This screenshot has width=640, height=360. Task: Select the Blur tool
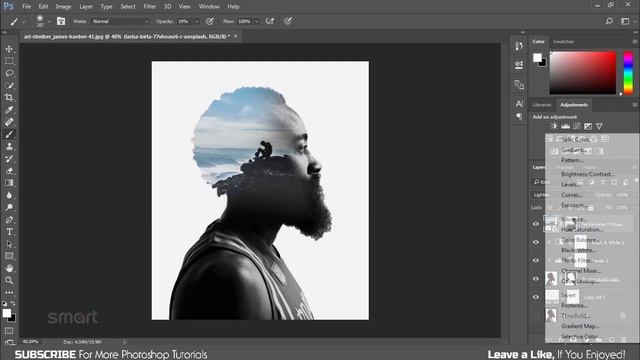9,195
